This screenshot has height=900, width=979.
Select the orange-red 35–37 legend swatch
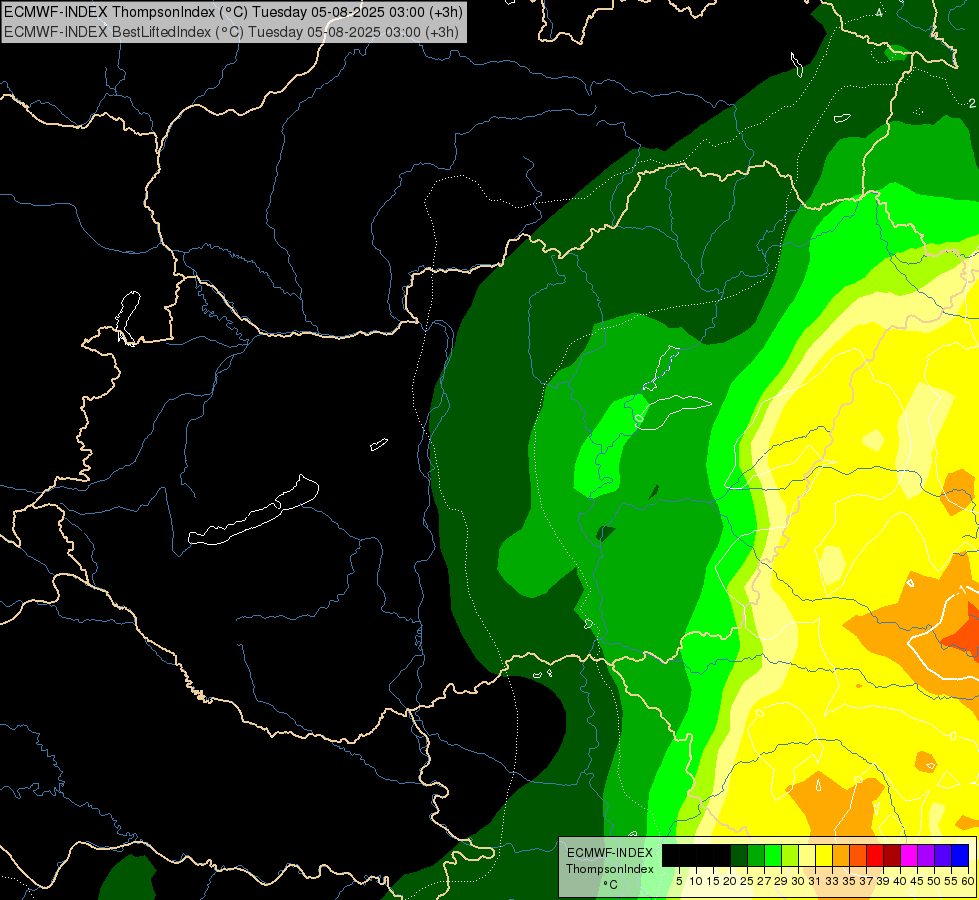(x=858, y=856)
